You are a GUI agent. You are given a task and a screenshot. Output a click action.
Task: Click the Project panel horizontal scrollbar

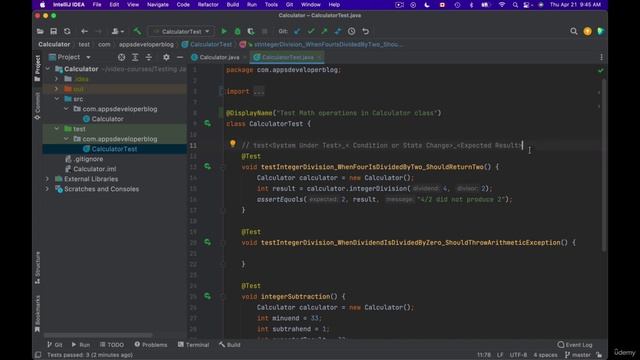pos(98,336)
